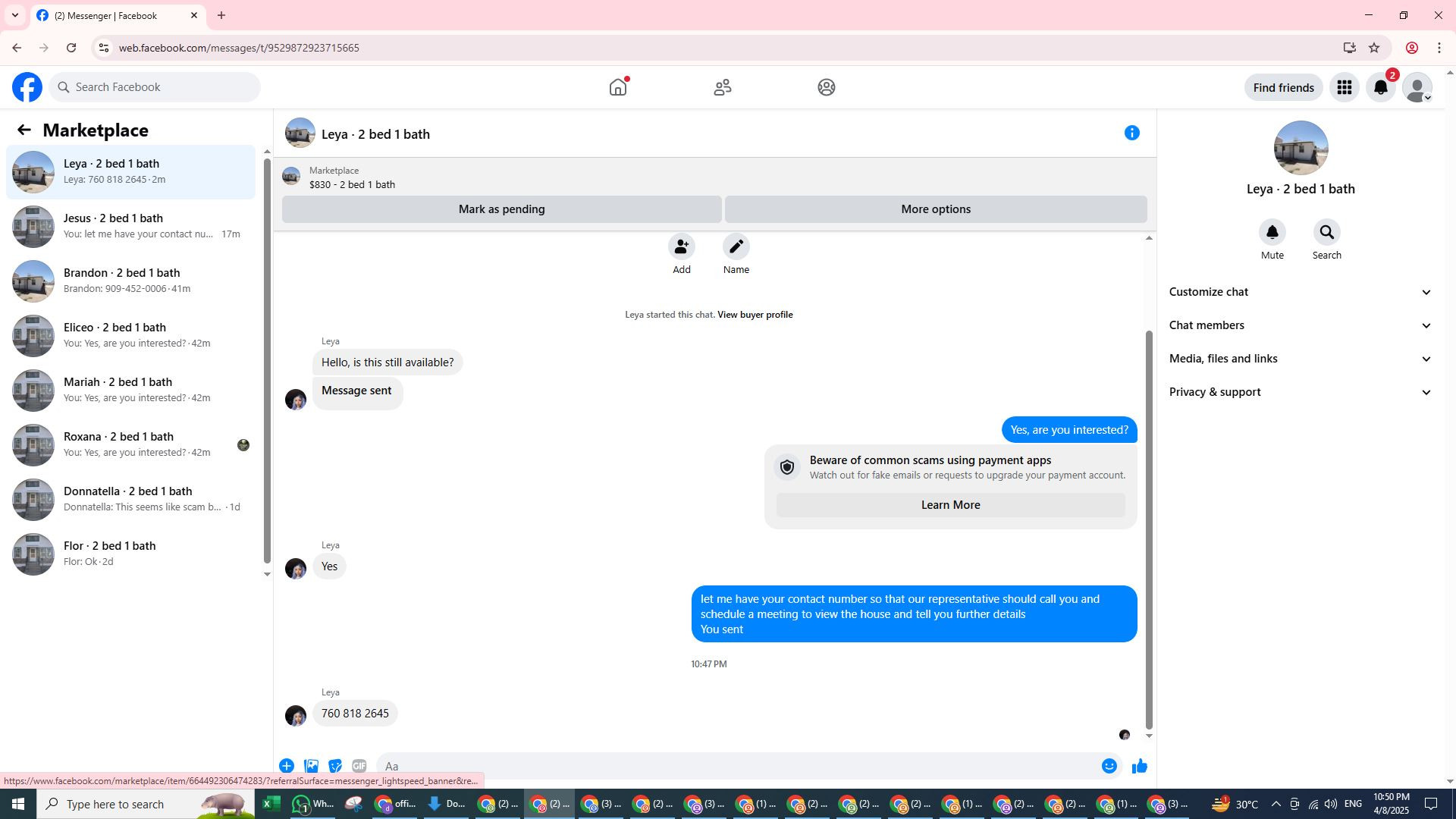The width and height of the screenshot is (1456, 819).
Task: Mute the Leya conversation
Action: 1272,233
